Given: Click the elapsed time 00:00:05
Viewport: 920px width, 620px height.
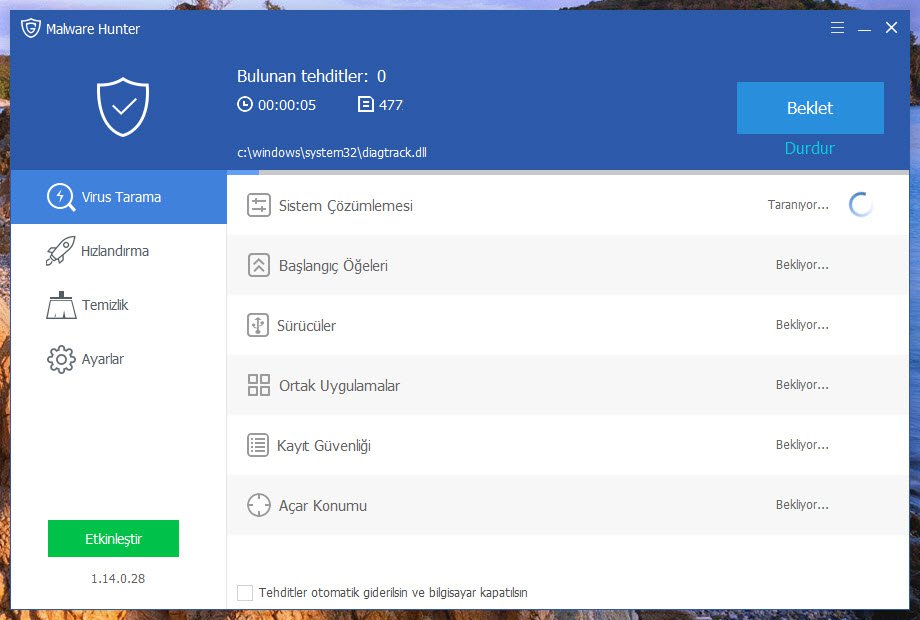Looking at the screenshot, I should pyautogui.click(x=287, y=105).
